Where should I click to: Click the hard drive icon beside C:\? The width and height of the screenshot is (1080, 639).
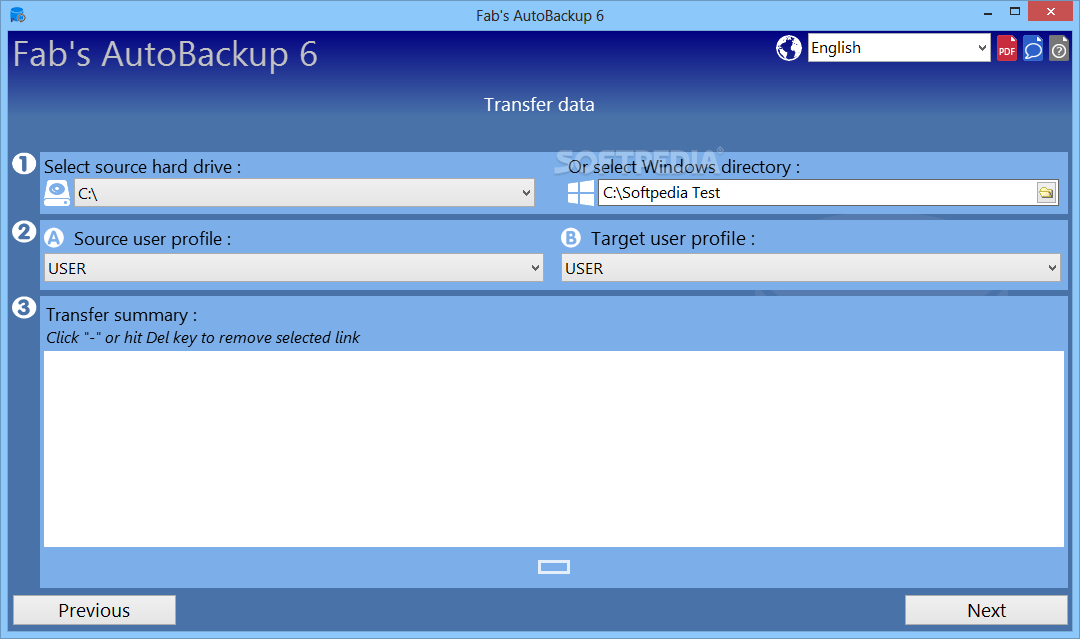(x=56, y=193)
